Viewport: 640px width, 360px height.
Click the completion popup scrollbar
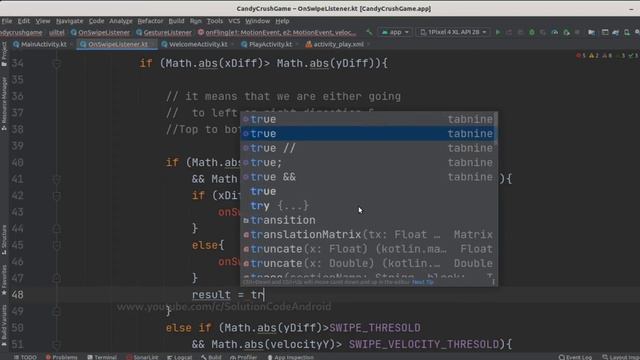496,129
